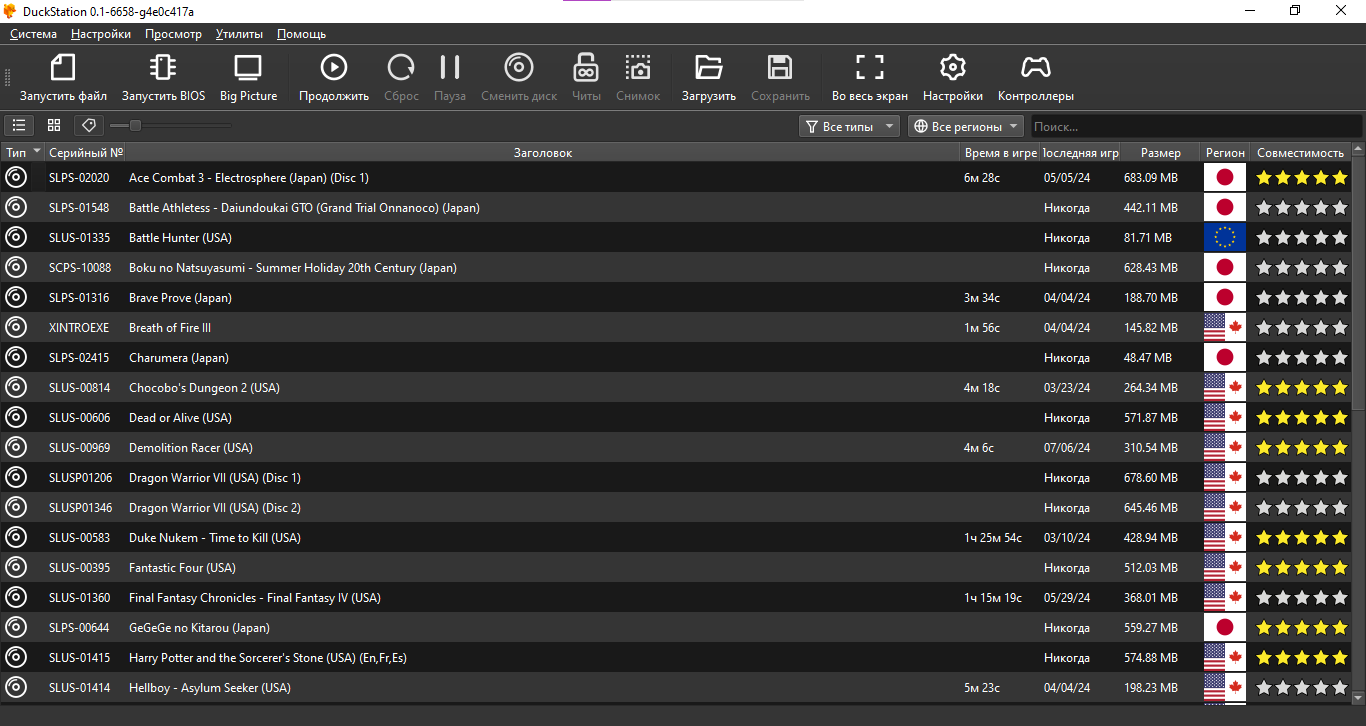Take a screenshot with Снимок icon
Viewport: 1366px width, 726px height.
(638, 68)
